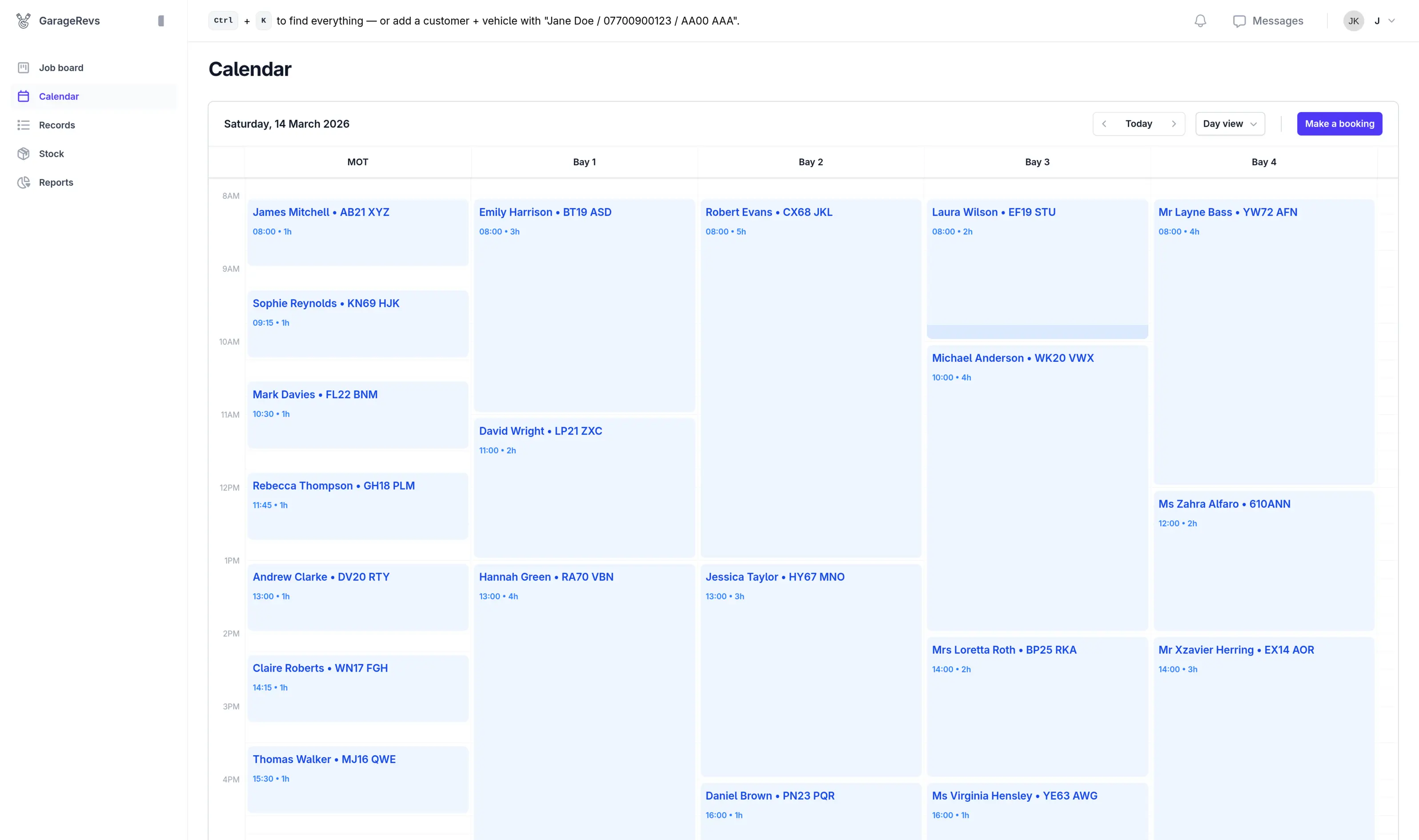Open the Day view dropdown
The image size is (1419, 840).
(x=1229, y=124)
